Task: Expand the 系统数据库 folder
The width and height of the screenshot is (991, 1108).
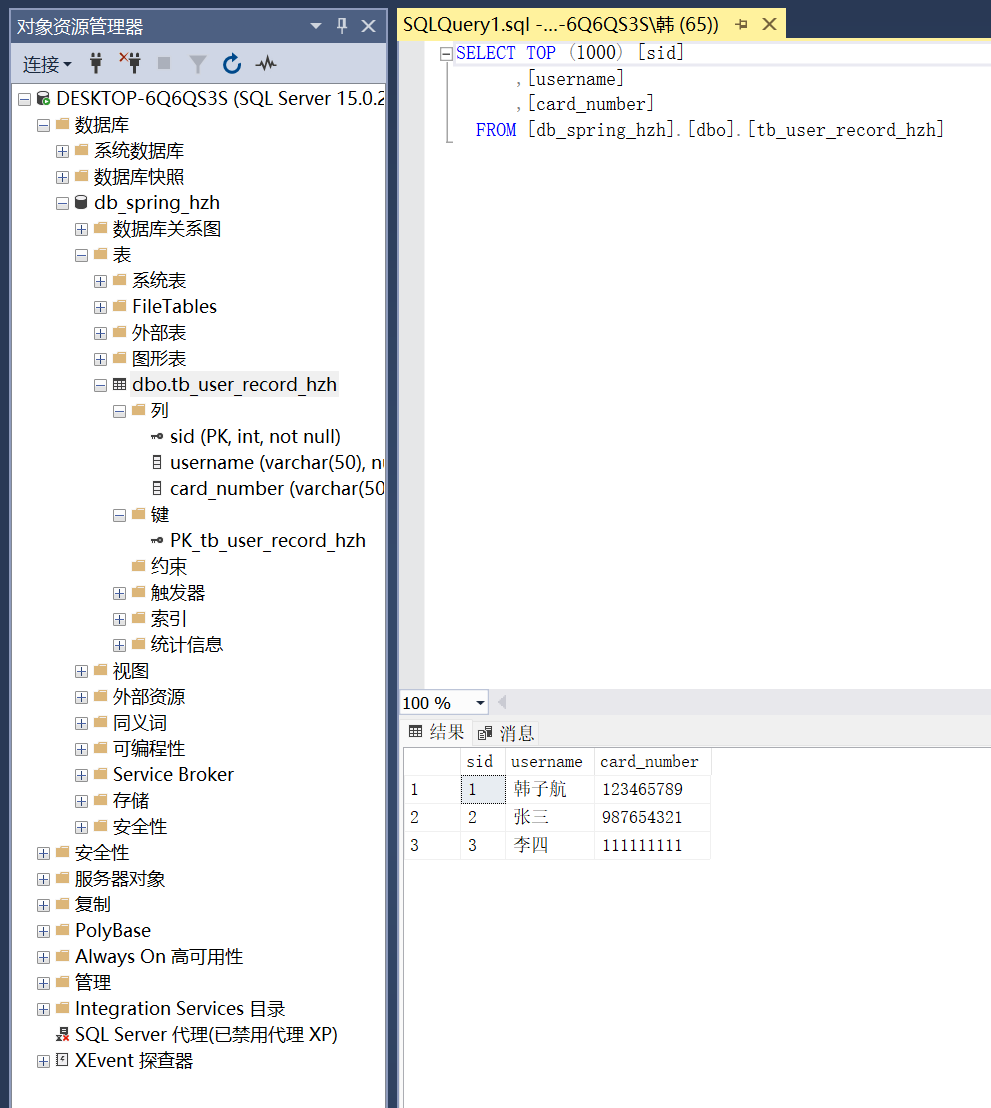Action: 62,151
